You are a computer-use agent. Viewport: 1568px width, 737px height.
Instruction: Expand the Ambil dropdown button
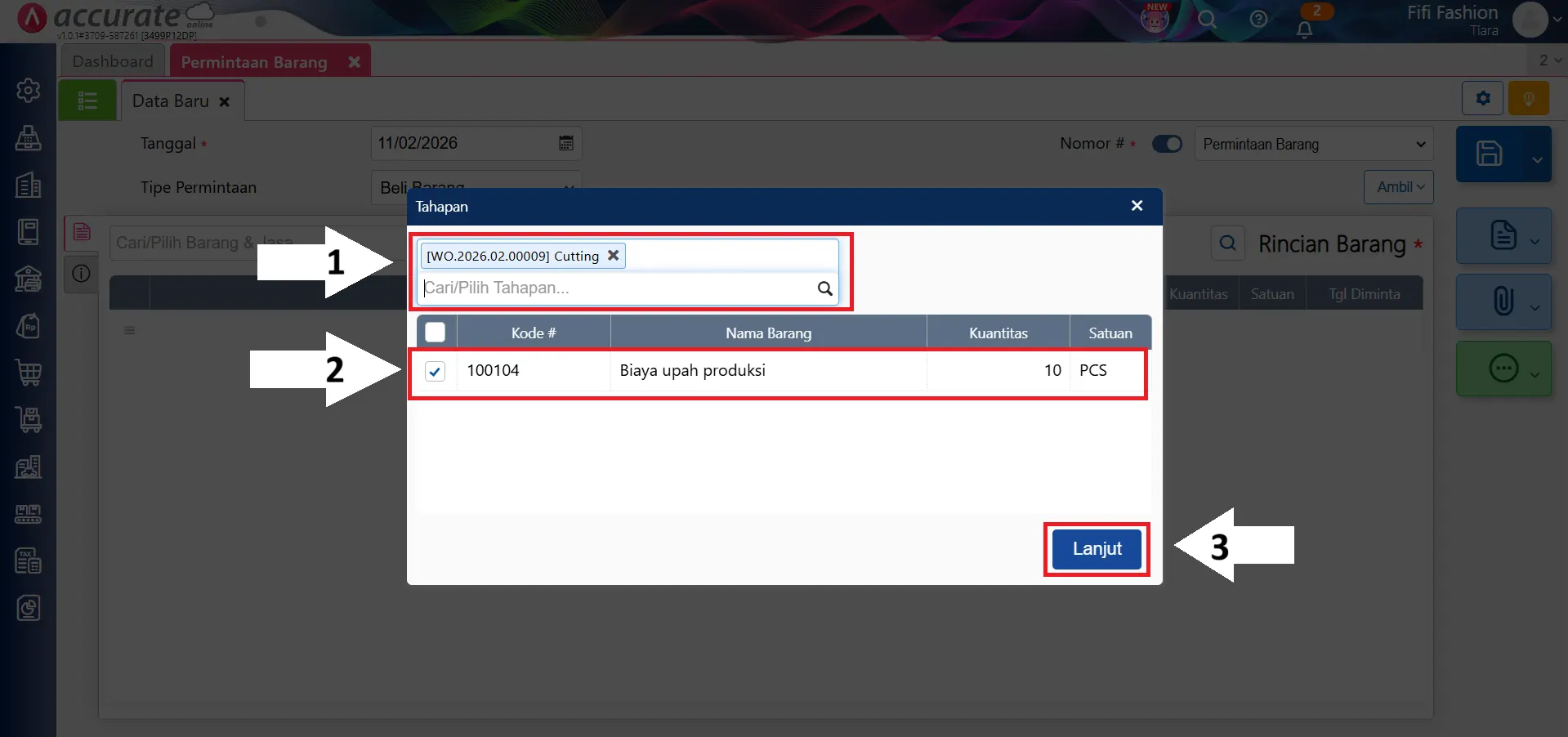point(1398,187)
